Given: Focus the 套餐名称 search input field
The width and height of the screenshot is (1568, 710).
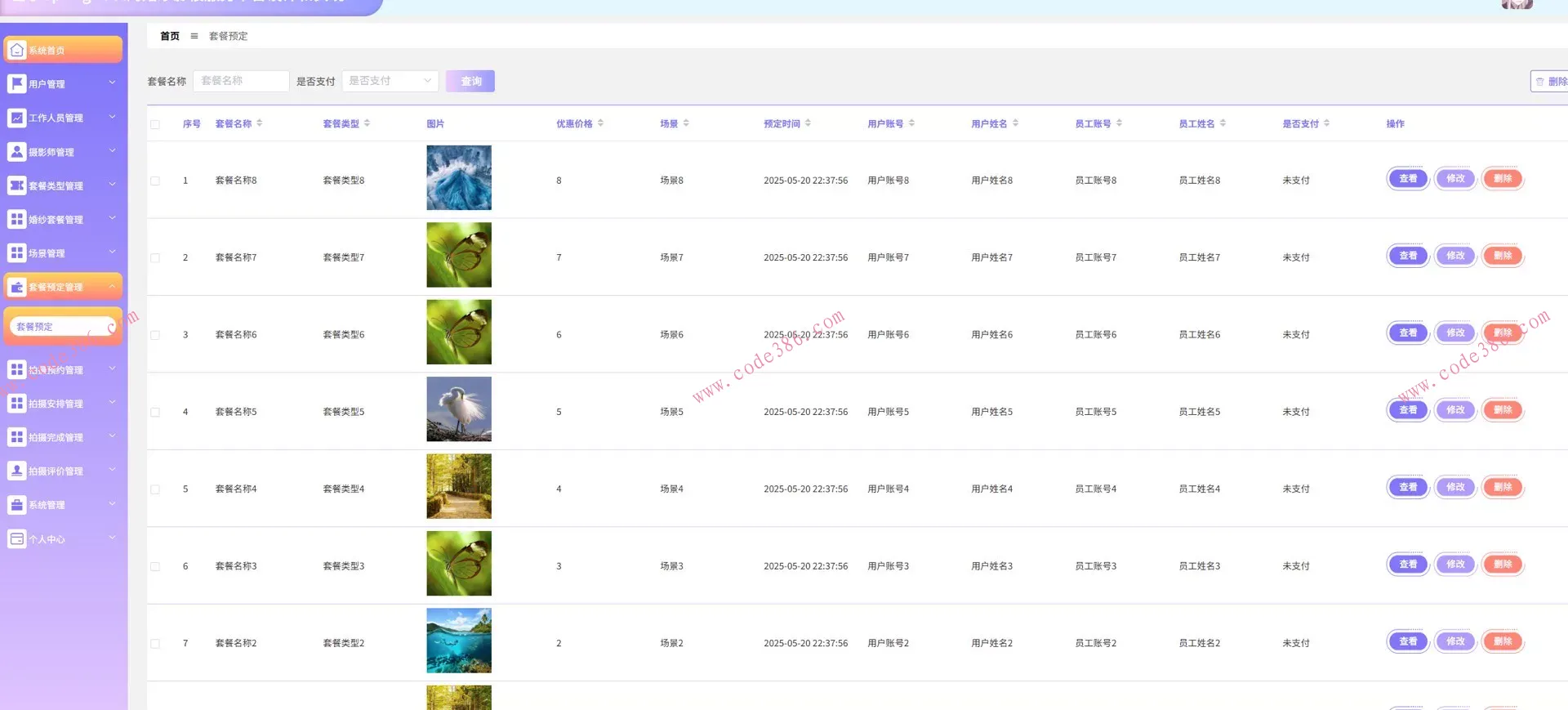Looking at the screenshot, I should click(x=241, y=81).
